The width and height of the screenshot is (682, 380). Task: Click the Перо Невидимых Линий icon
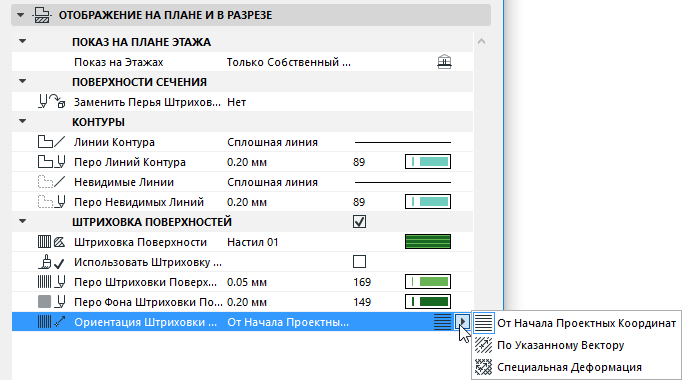[x=51, y=202]
